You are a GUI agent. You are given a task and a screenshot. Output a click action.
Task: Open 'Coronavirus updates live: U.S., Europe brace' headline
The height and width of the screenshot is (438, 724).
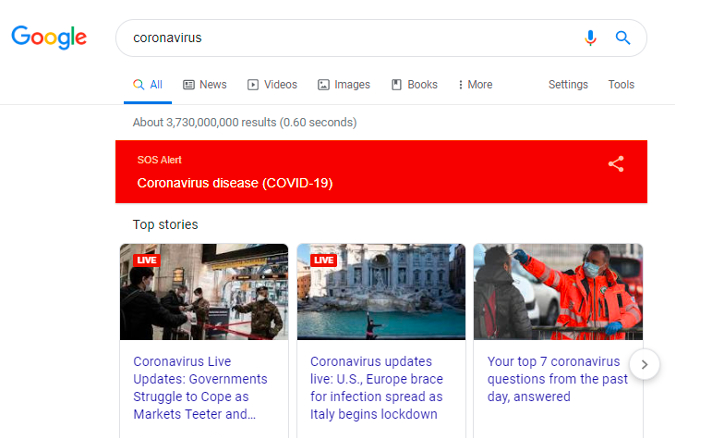377,388
